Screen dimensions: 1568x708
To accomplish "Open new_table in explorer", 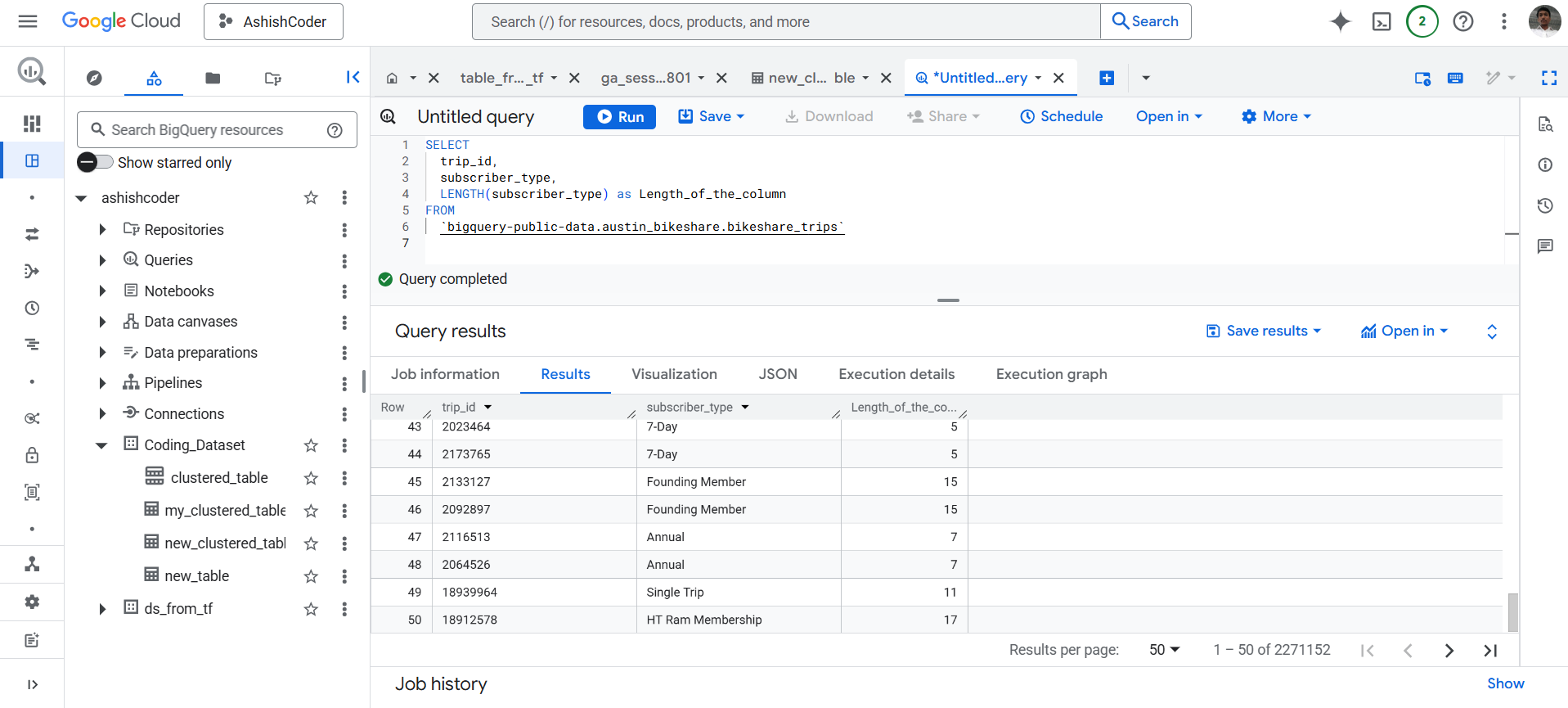I will 197,576.
